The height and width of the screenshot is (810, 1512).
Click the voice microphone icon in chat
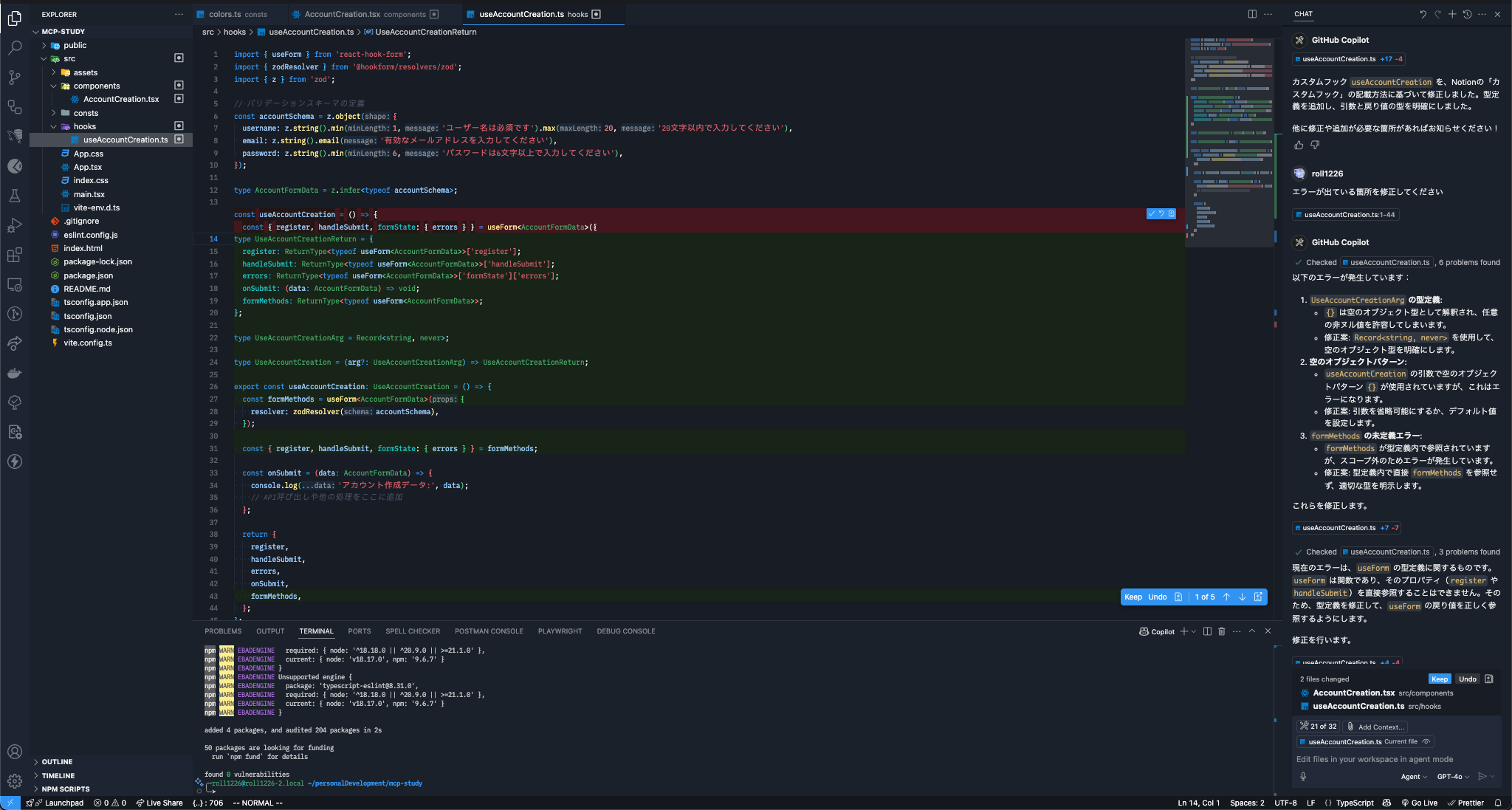tap(1303, 776)
